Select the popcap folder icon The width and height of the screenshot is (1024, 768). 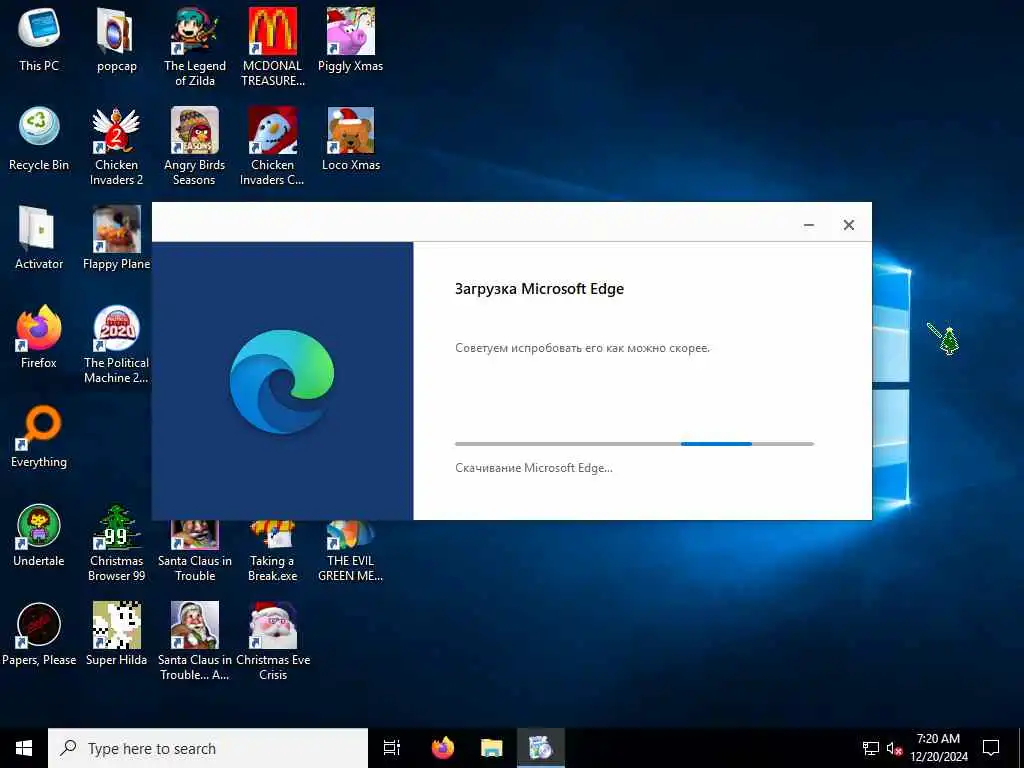[116, 40]
